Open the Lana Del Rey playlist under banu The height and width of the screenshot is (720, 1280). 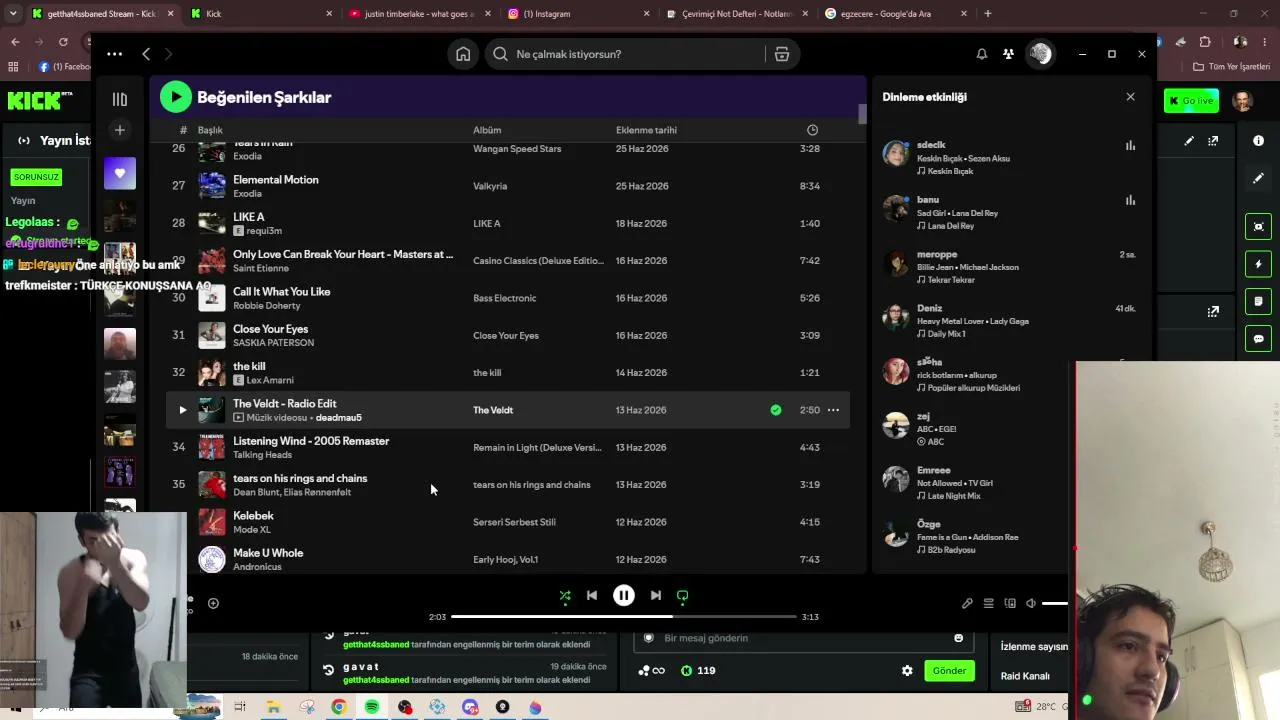(950, 226)
